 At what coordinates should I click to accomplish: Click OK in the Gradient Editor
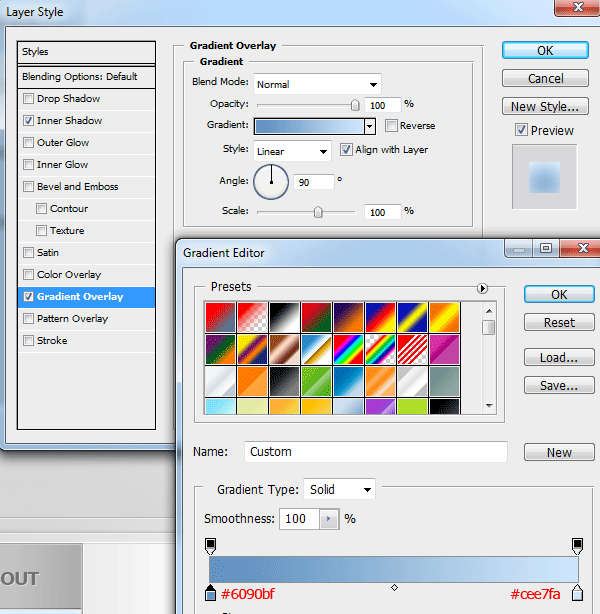coord(559,294)
